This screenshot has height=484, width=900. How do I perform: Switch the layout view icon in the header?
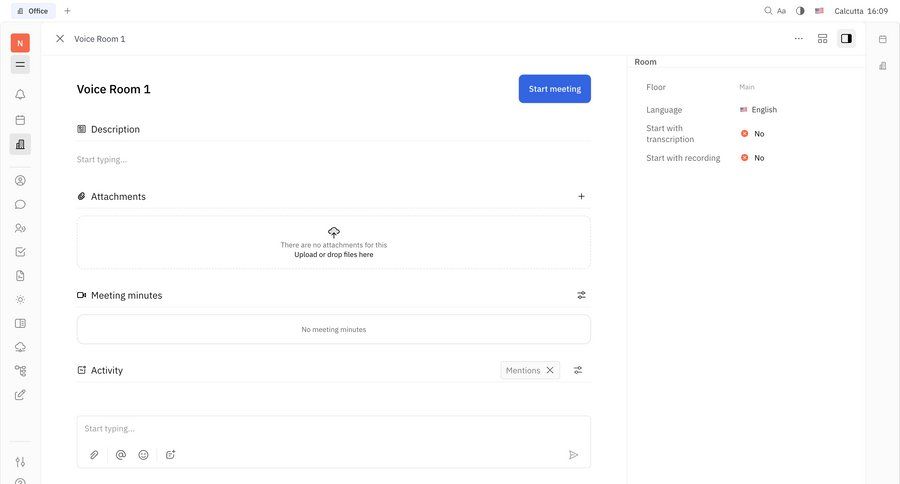pyautogui.click(x=823, y=38)
